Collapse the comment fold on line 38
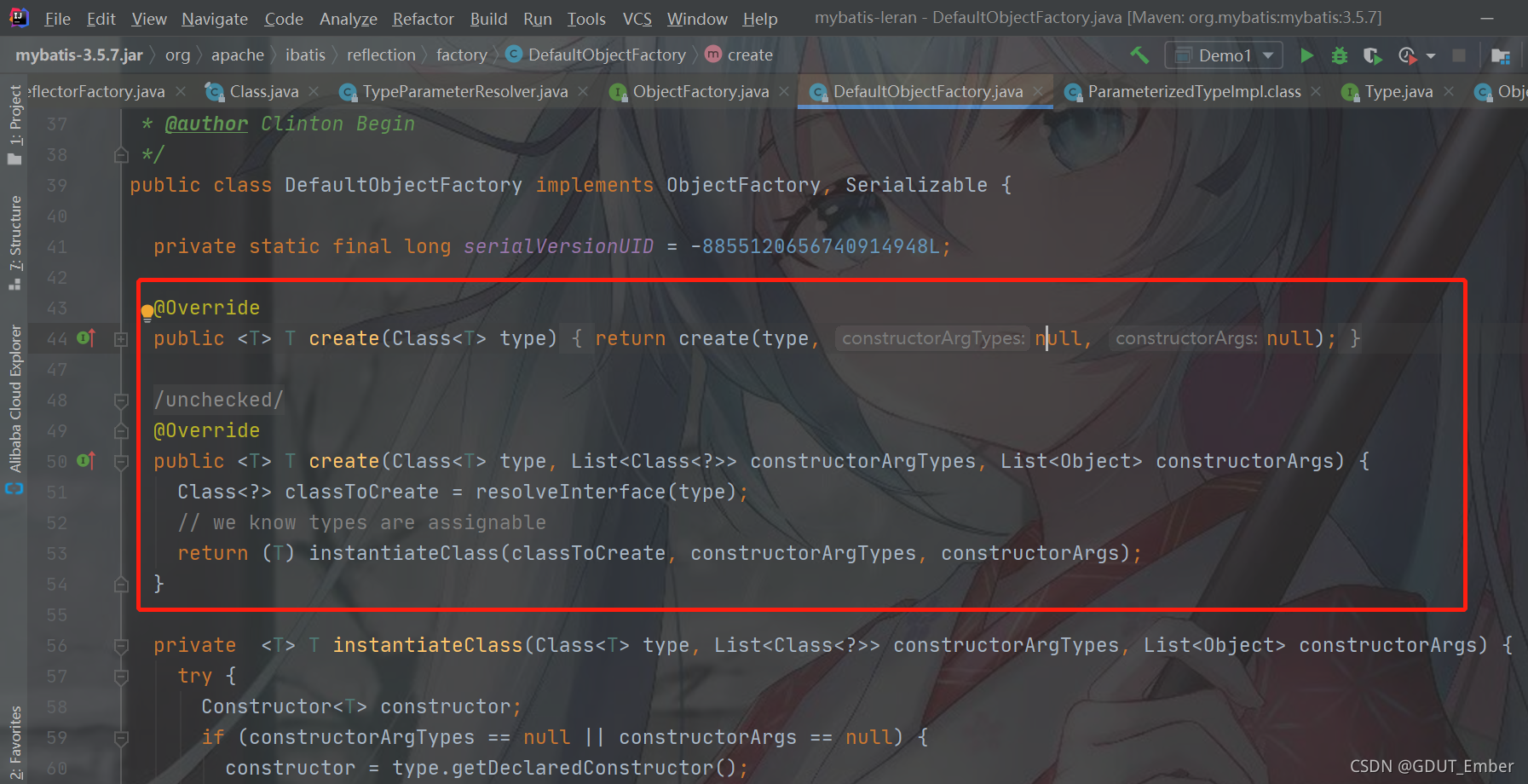This screenshot has height=784, width=1528. 121,155
